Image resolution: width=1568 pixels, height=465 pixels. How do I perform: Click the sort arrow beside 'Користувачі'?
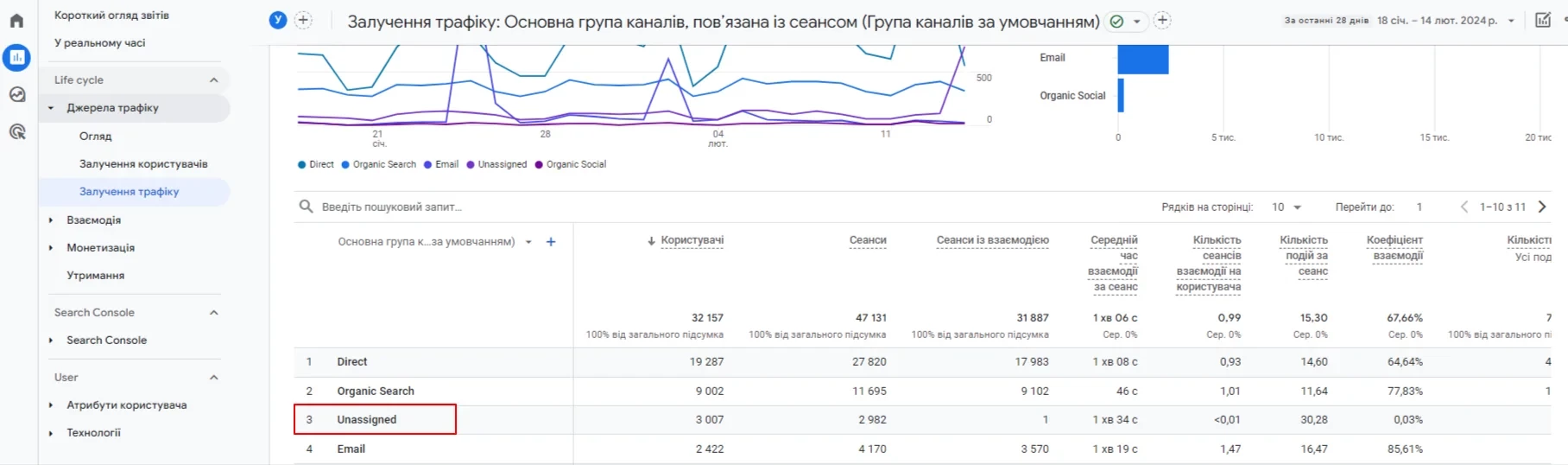651,241
